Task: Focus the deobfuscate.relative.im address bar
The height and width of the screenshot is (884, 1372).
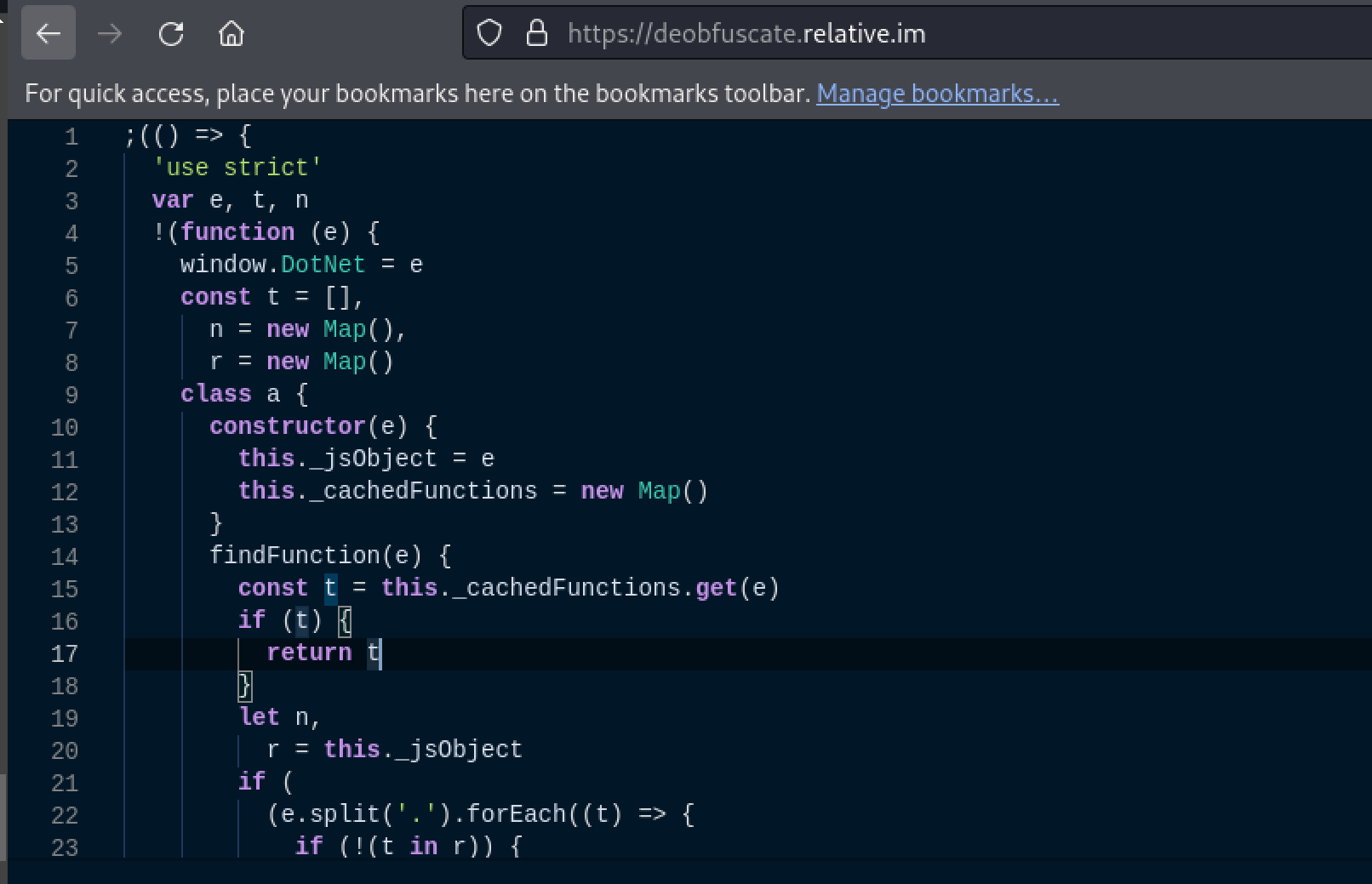Action: pos(746,34)
